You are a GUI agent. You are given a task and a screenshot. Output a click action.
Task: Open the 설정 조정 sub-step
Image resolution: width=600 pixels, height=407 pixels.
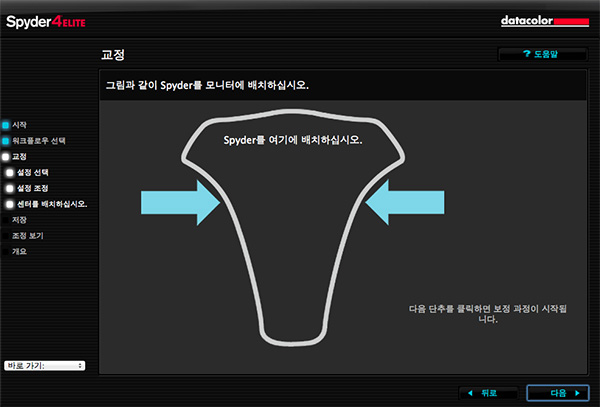click(33, 188)
